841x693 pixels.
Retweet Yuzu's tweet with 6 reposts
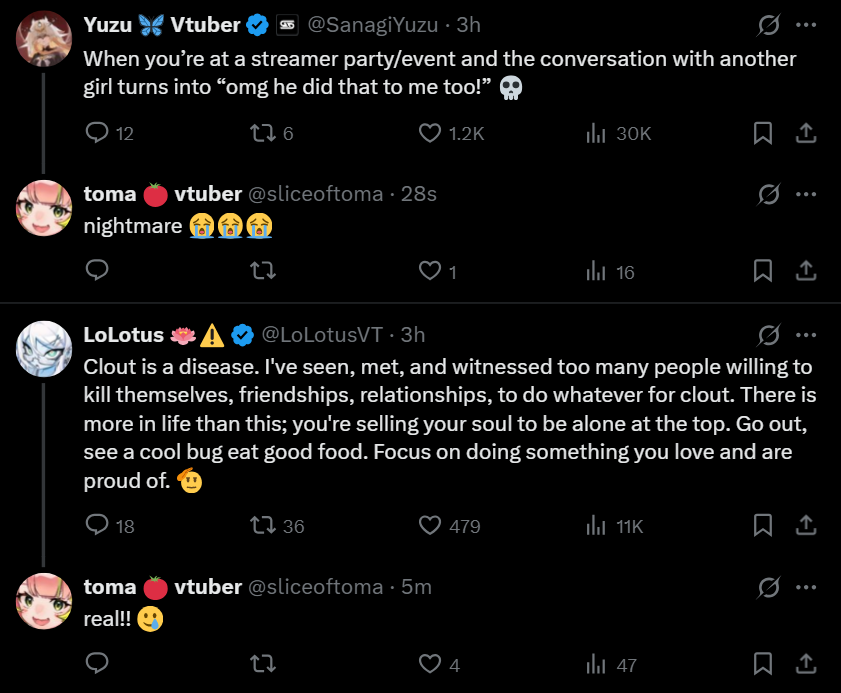click(x=261, y=133)
